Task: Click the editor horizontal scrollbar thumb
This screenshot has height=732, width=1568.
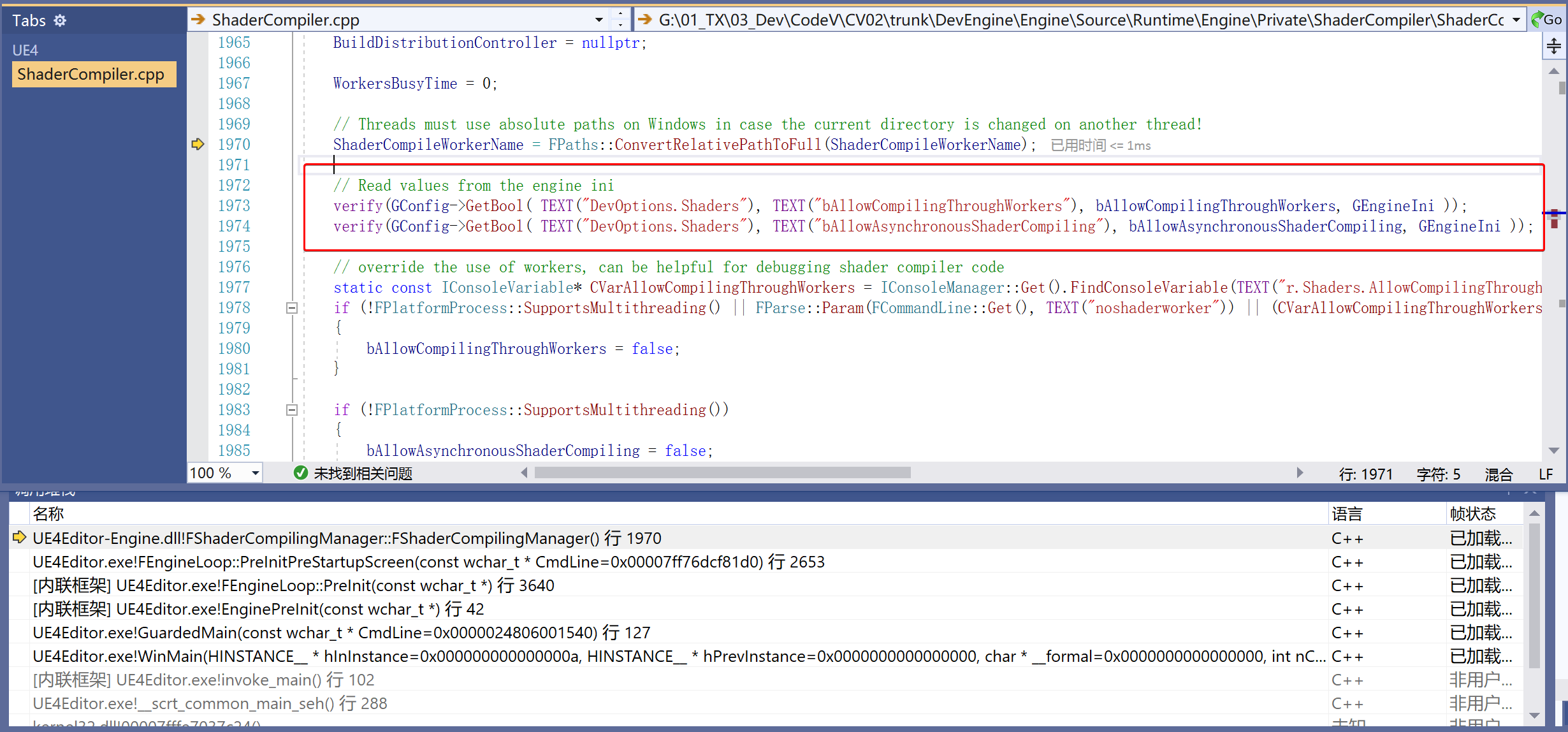Action: point(722,473)
